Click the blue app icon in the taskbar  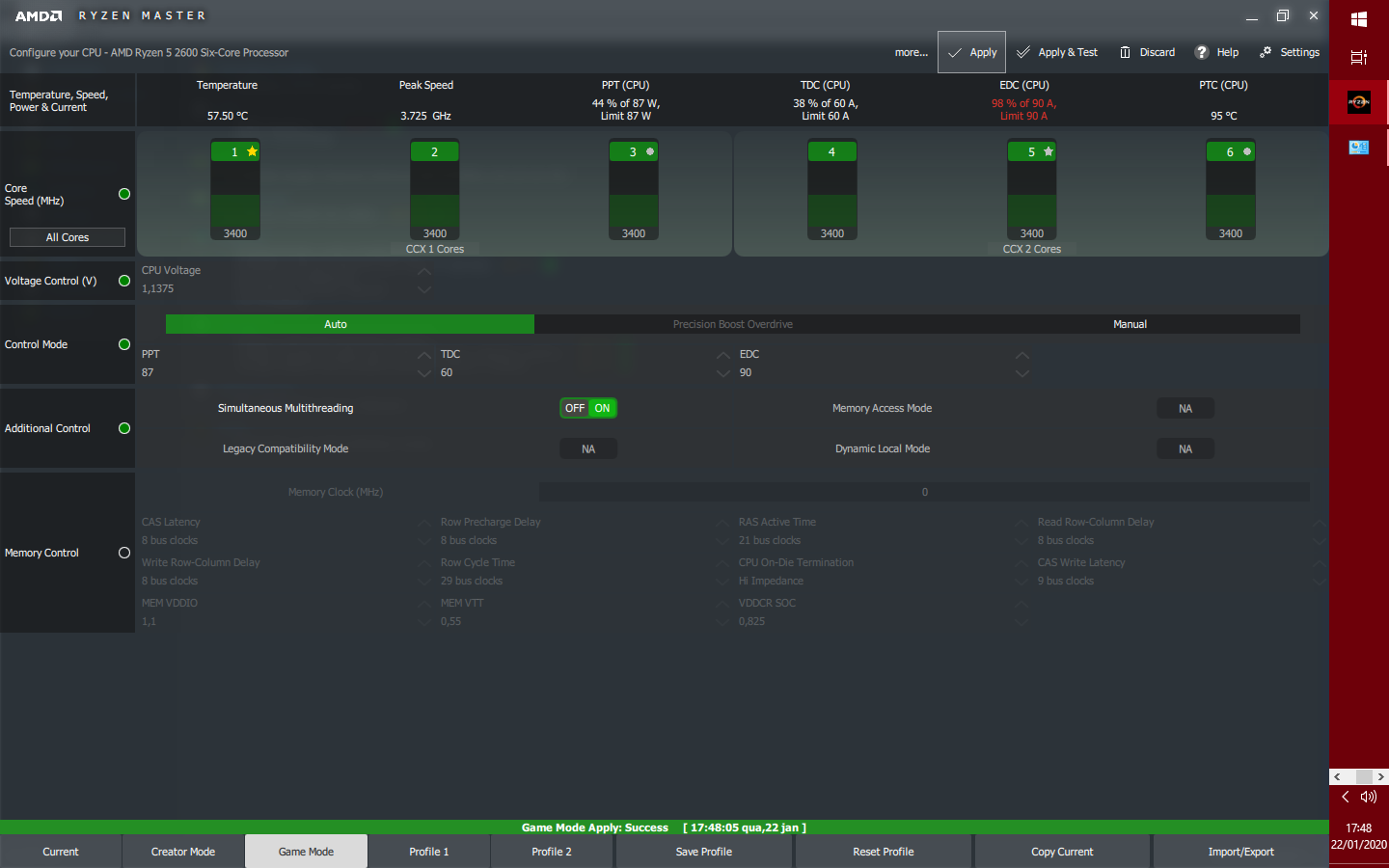[1359, 147]
